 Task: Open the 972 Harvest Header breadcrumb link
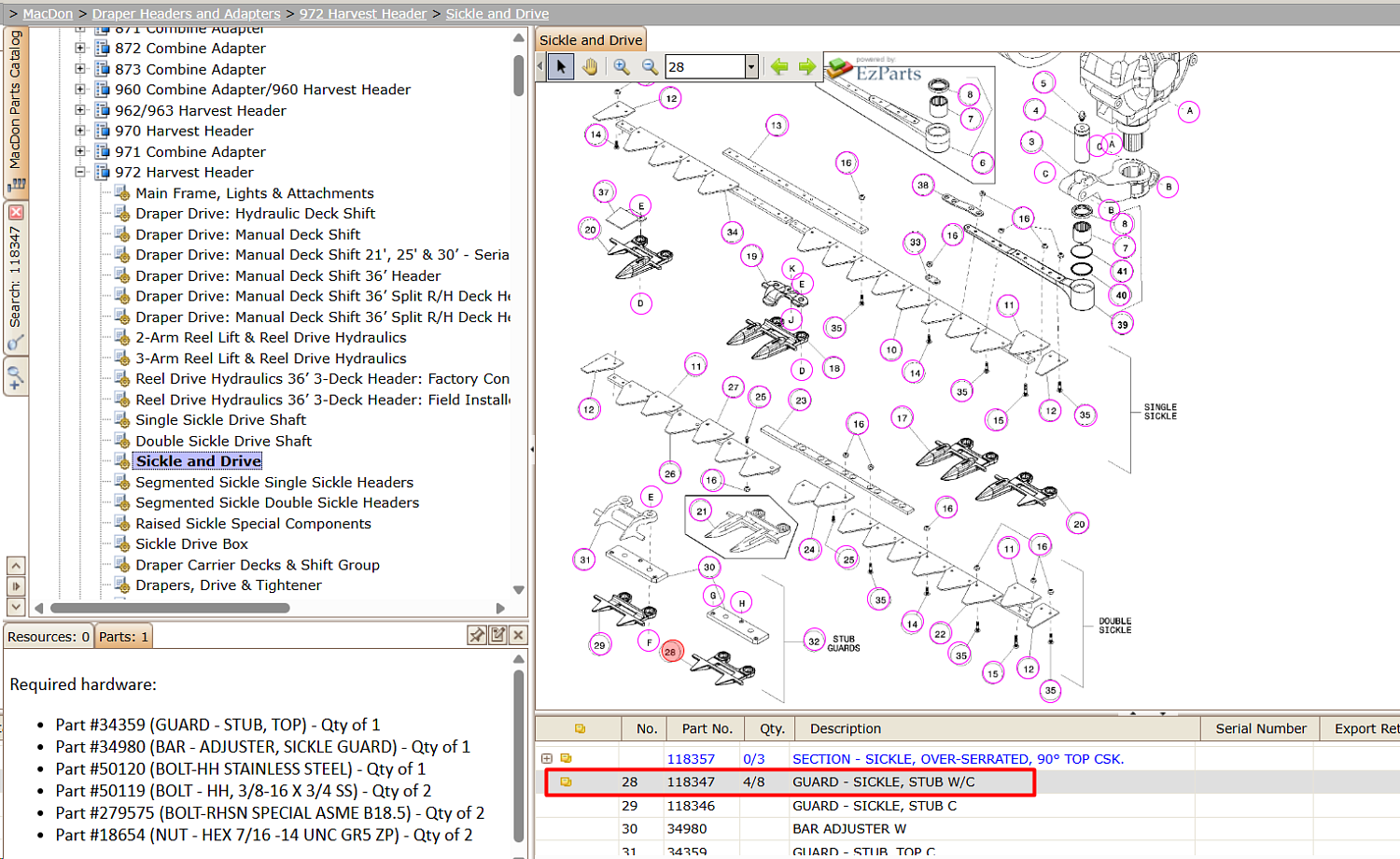[363, 14]
